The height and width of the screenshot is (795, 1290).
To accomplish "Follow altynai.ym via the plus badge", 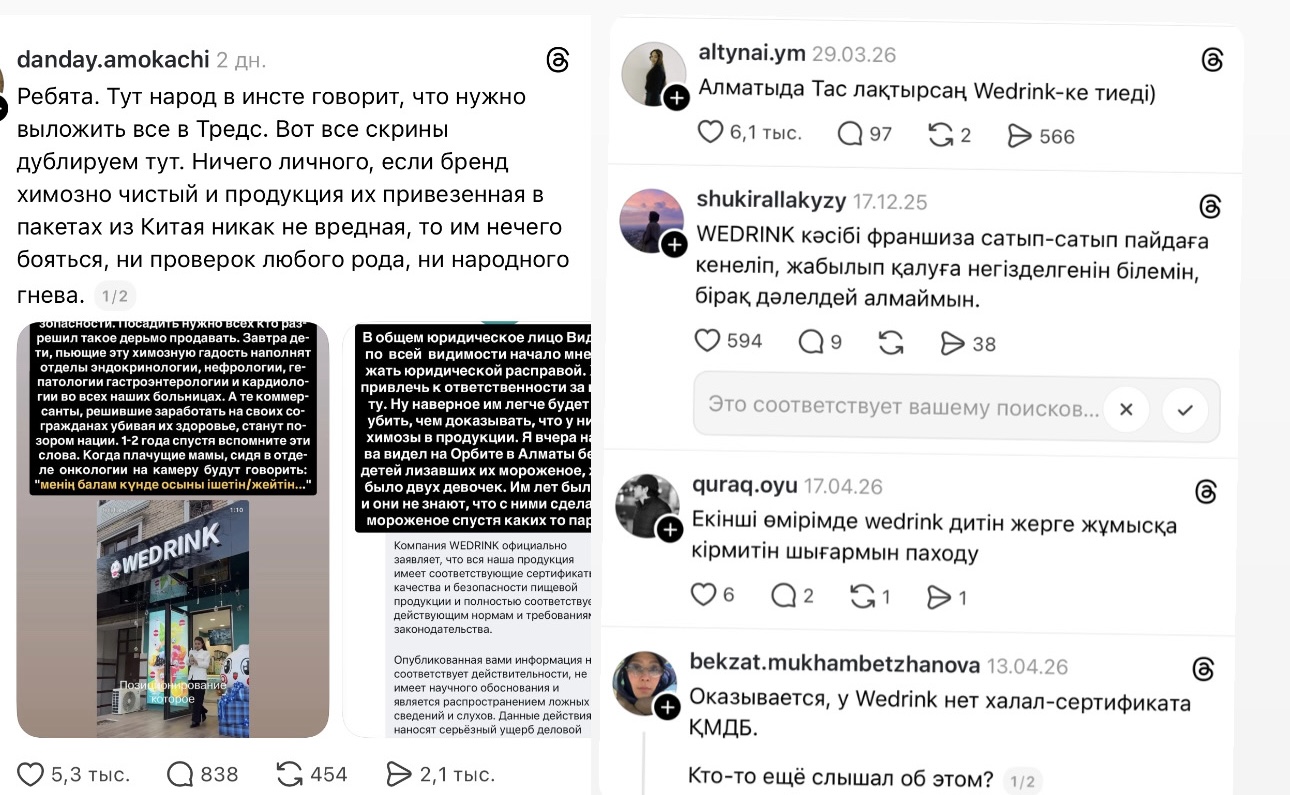I will coord(677,97).
